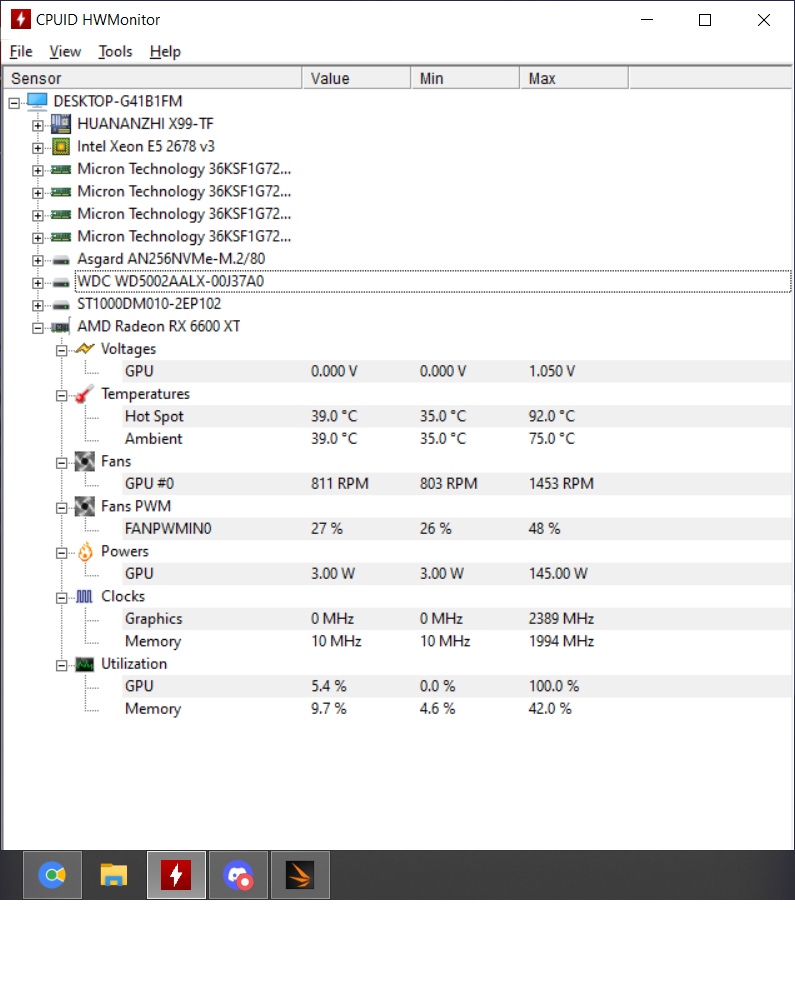Image resolution: width=795 pixels, height=991 pixels.
Task: Click the desktop computer icon for DESKTOP-G41B1FM
Action: coord(37,101)
